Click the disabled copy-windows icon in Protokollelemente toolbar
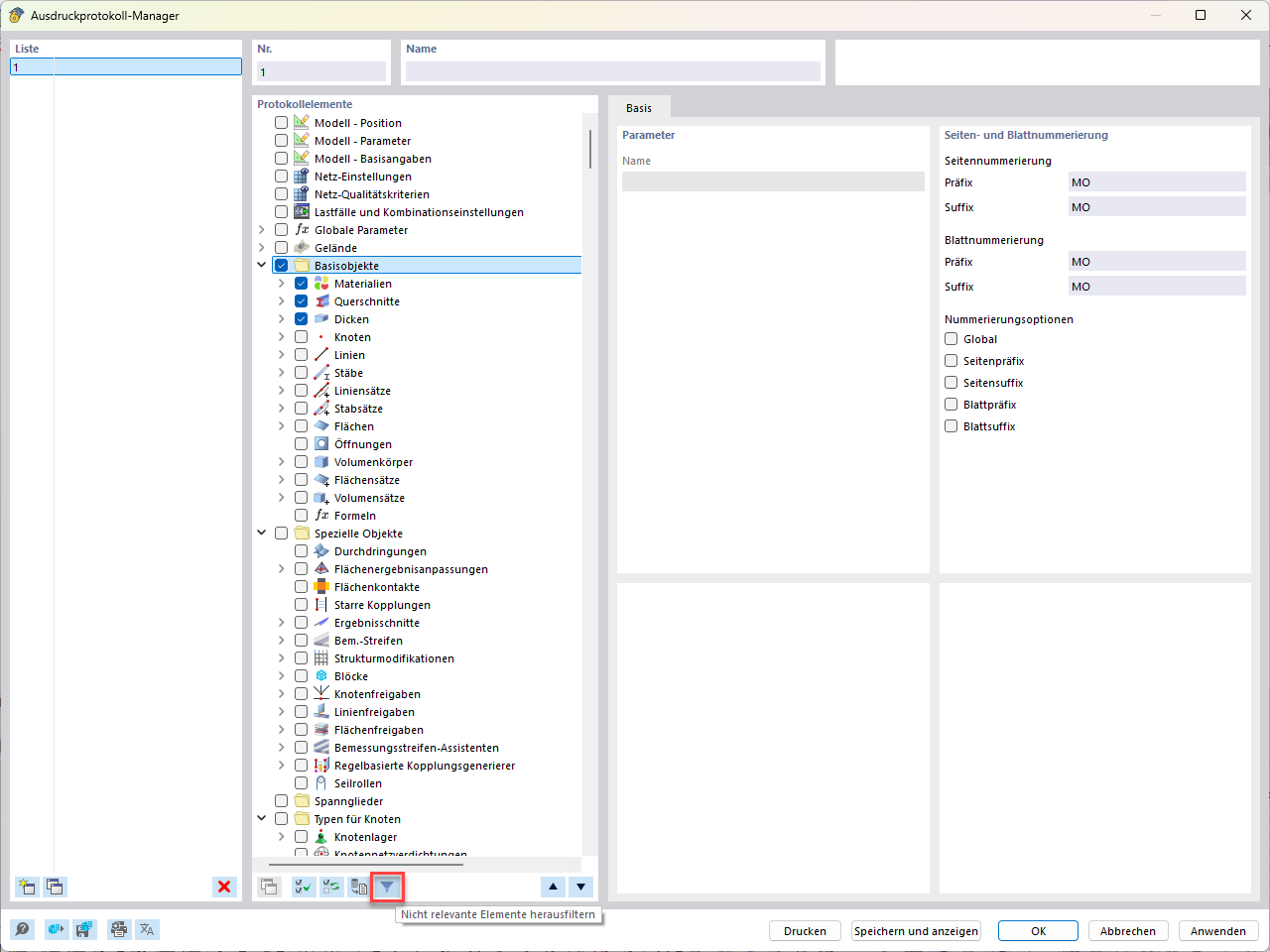The height and width of the screenshot is (952, 1270). tap(268, 887)
